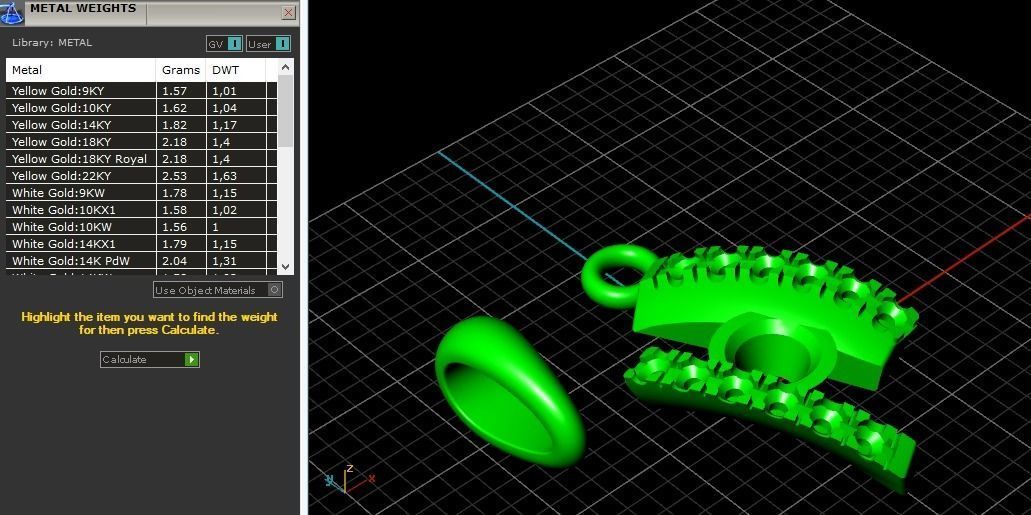Click the XYZ axis indicator icon
The image size is (1031, 515).
coord(349,479)
